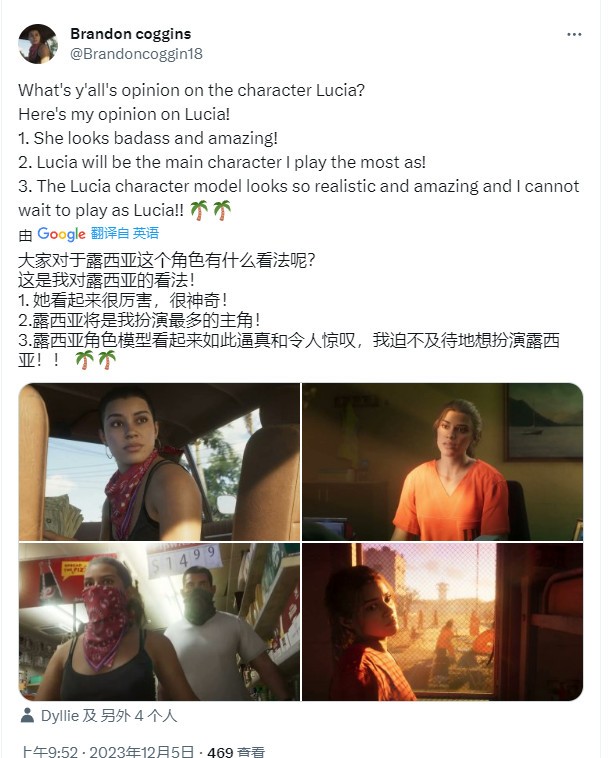
Task: Open Lucia in orange jumpsuit photo
Action: [442, 462]
